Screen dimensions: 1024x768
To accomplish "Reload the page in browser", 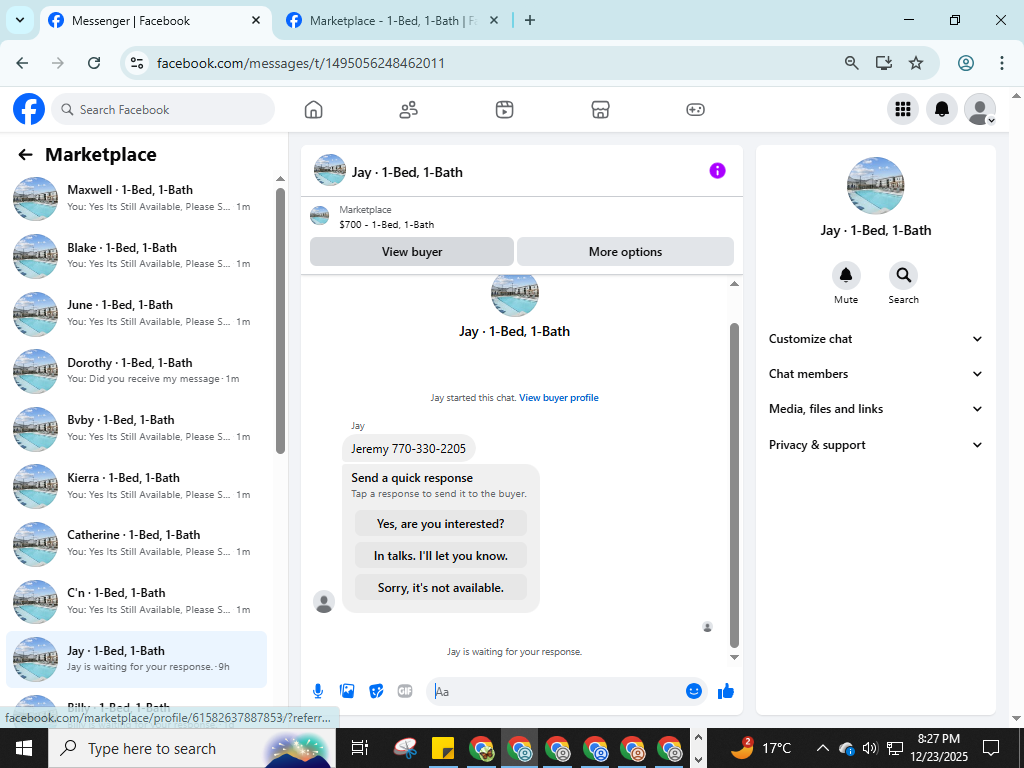I will coord(94,63).
